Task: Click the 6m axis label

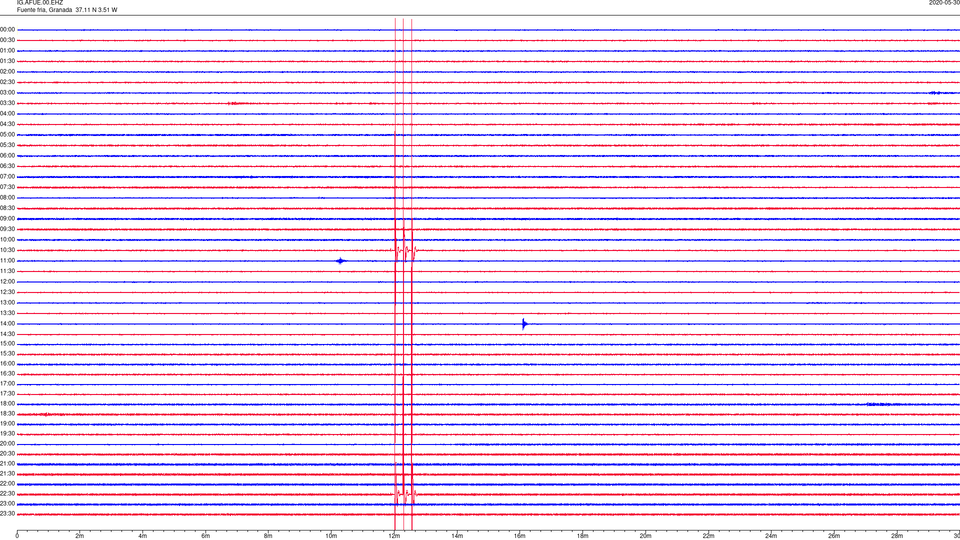Action: 206,536
